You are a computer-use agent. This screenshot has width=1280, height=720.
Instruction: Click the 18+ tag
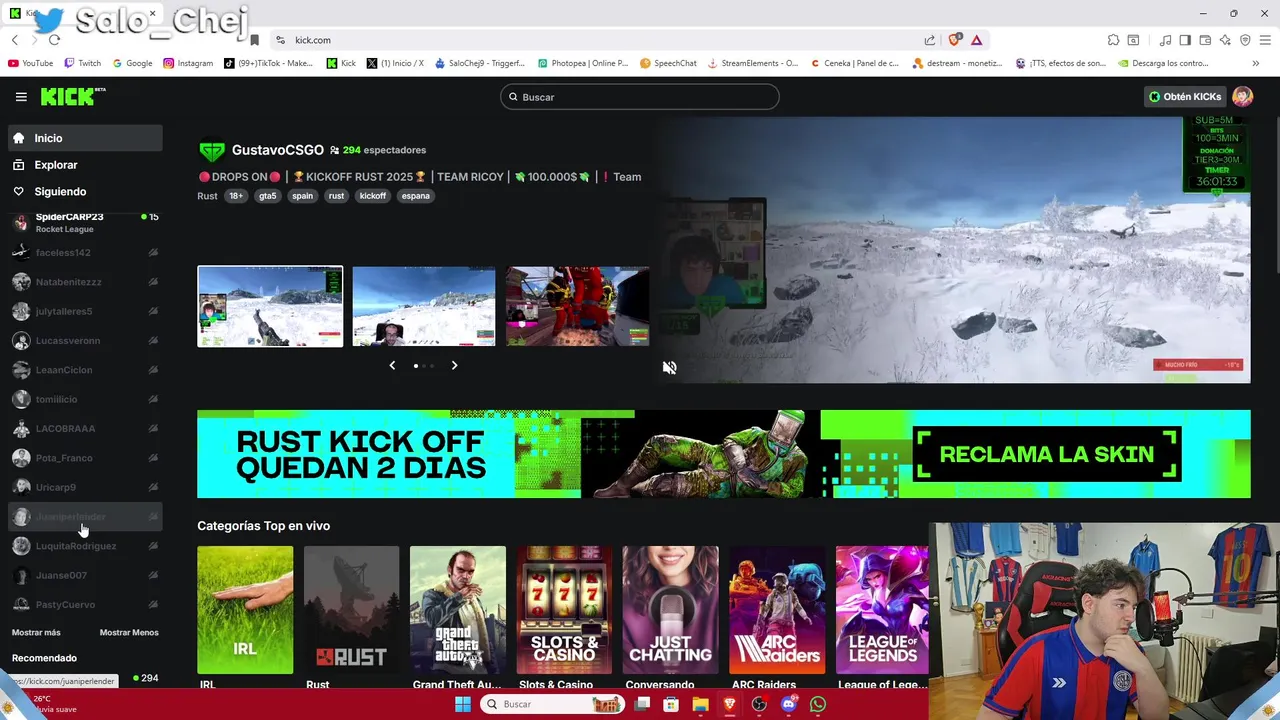[236, 196]
